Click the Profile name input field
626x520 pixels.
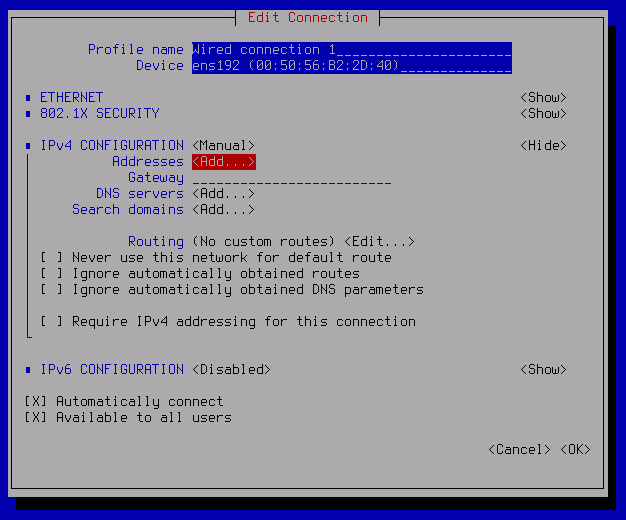click(352, 50)
